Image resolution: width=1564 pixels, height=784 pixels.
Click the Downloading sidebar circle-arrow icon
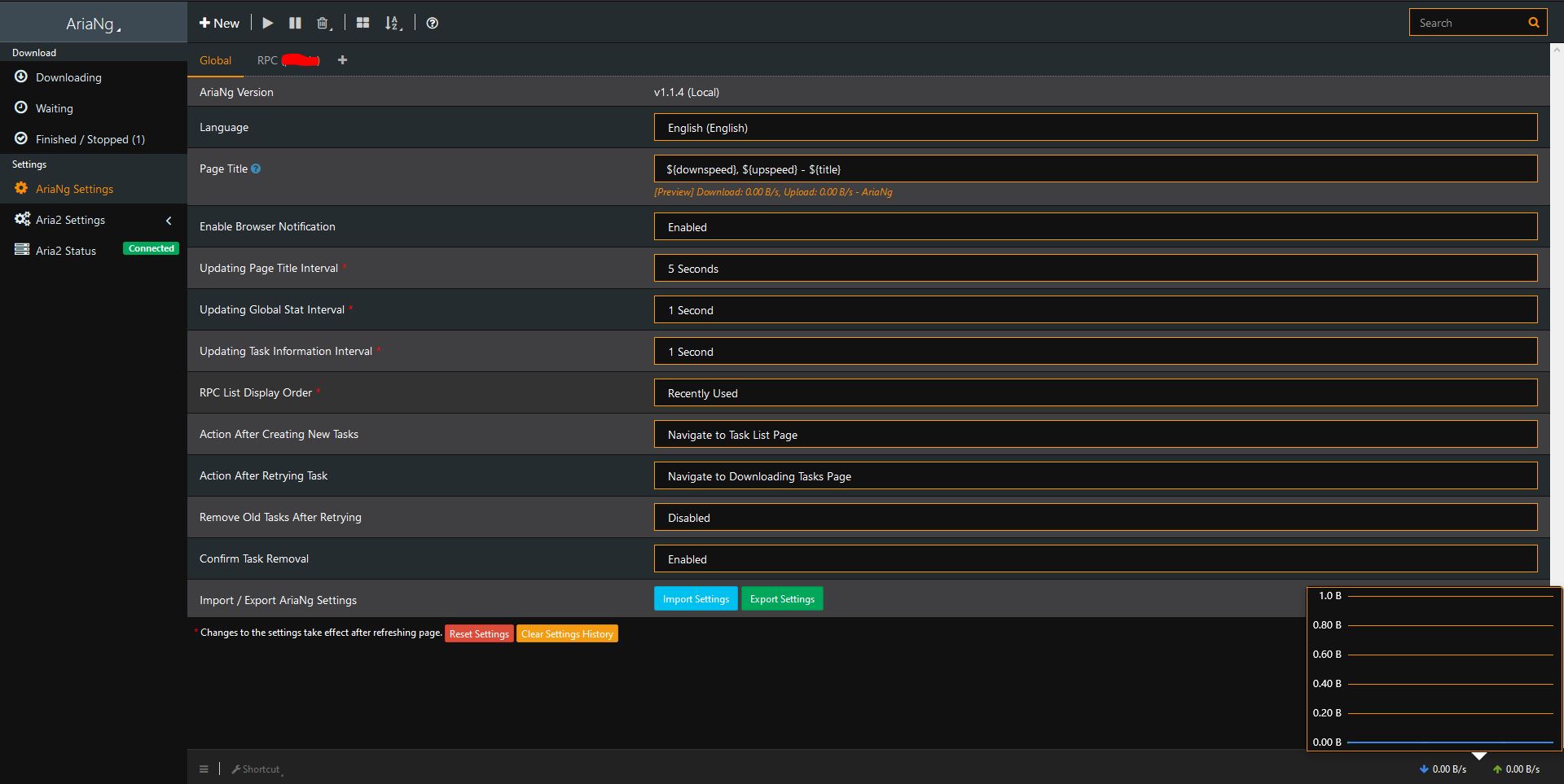pos(21,77)
